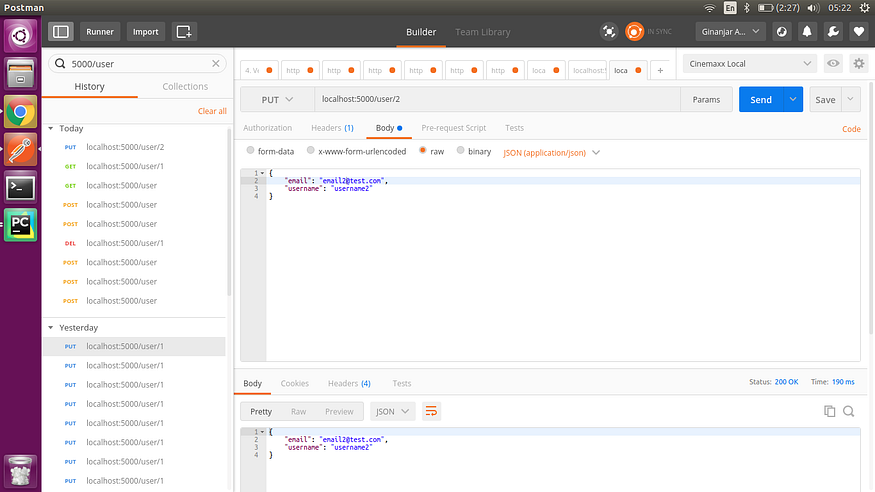
Task: Open the request Headers (1) tab
Action: [332, 128]
